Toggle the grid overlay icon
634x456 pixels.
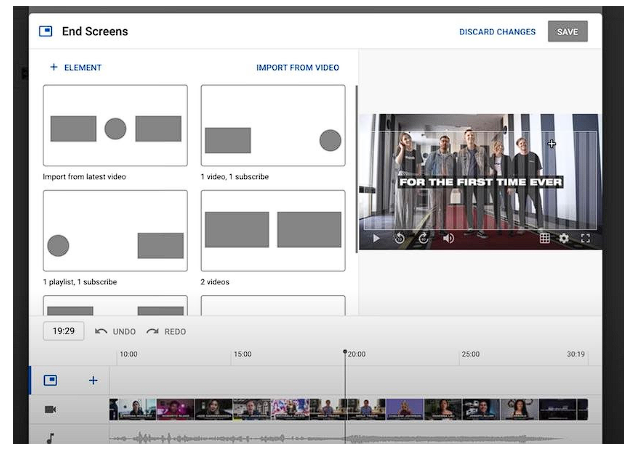point(545,238)
